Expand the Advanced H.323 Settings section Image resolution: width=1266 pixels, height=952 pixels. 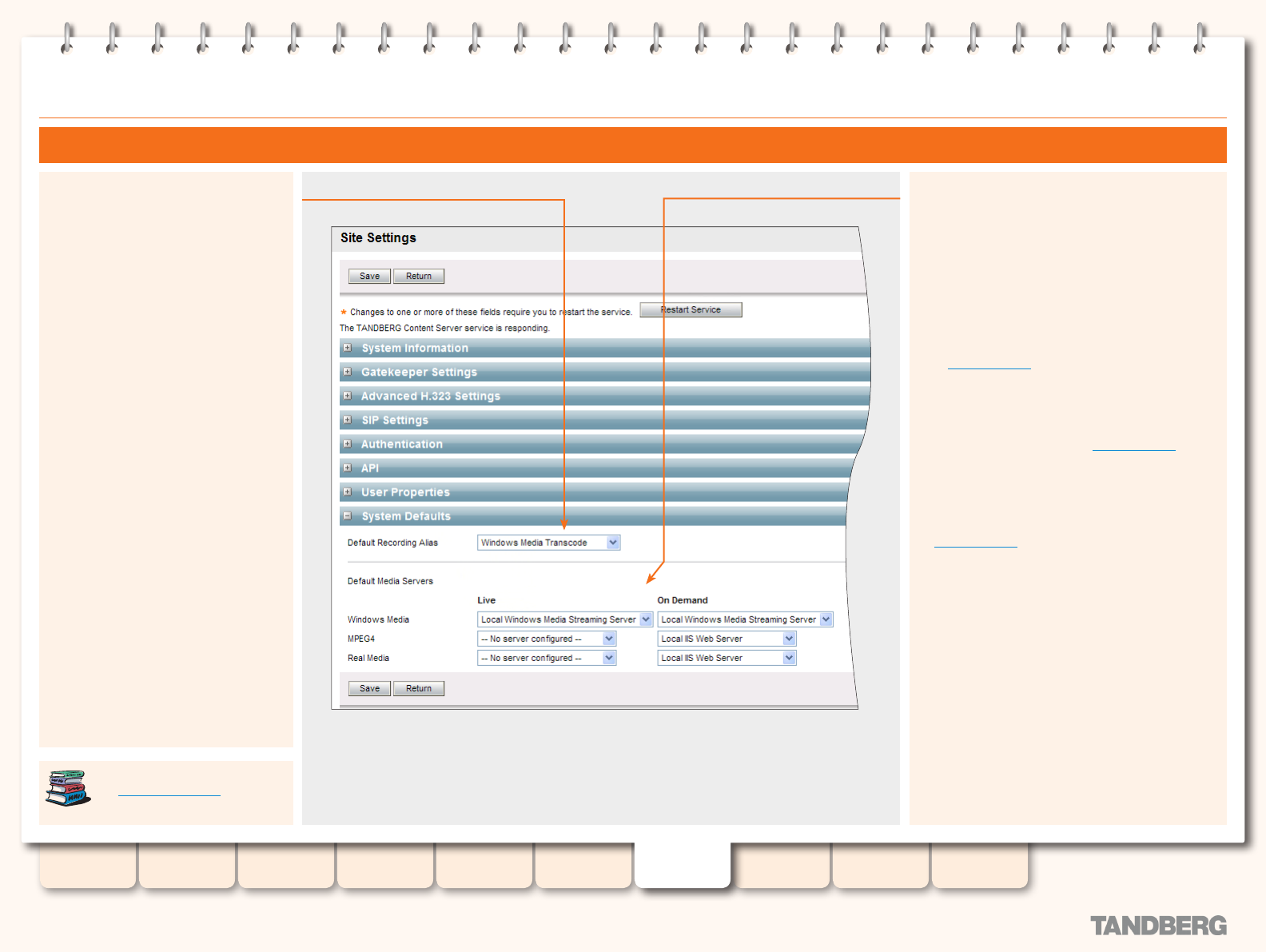pos(347,396)
